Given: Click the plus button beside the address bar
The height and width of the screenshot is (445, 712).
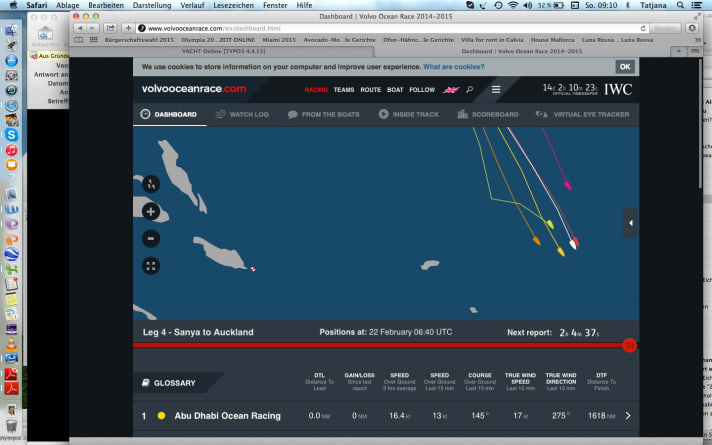Looking at the screenshot, I should point(128,28).
